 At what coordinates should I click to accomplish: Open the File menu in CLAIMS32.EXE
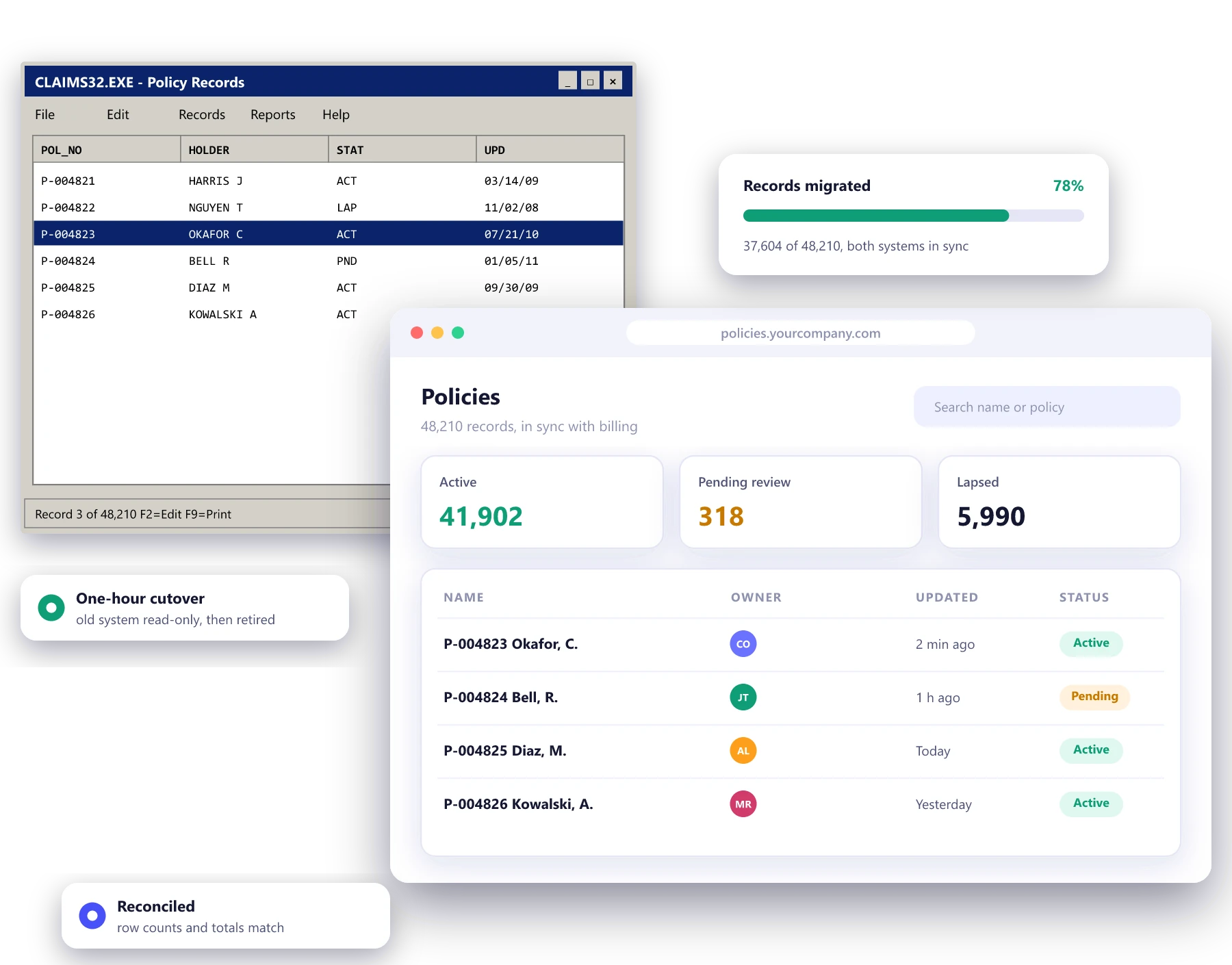coord(45,114)
